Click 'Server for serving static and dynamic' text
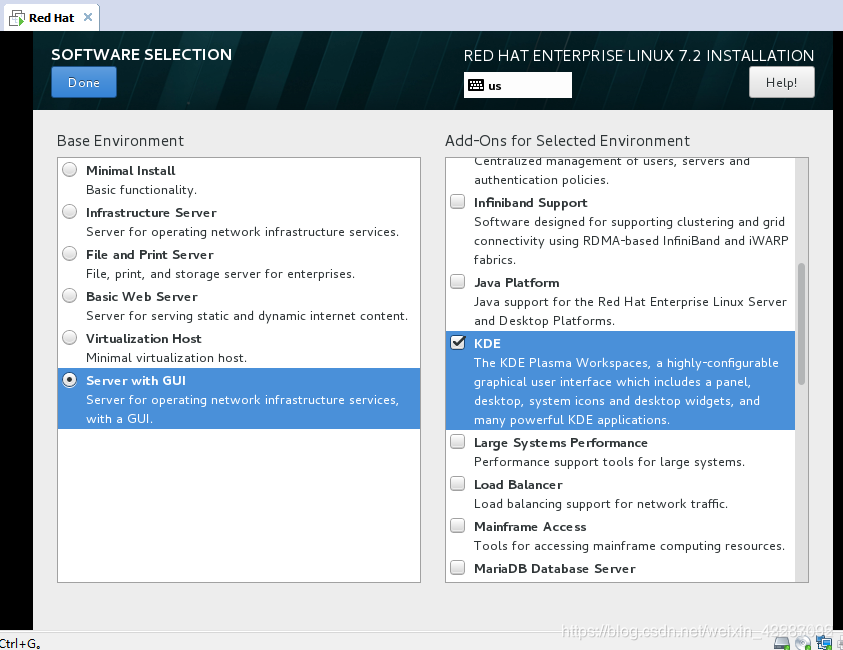The image size is (843, 650). (247, 316)
